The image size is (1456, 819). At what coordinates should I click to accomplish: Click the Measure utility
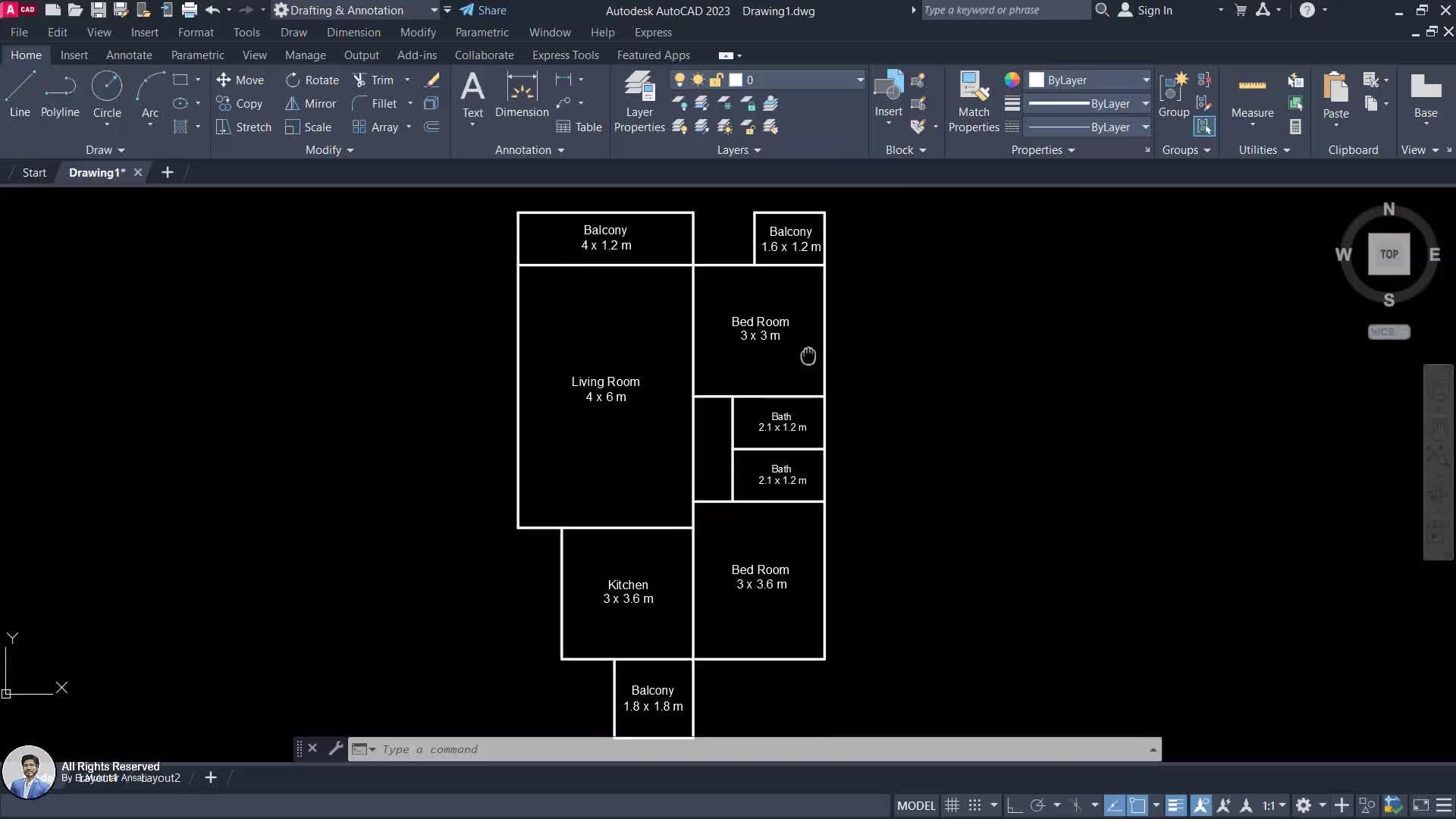click(x=1252, y=96)
